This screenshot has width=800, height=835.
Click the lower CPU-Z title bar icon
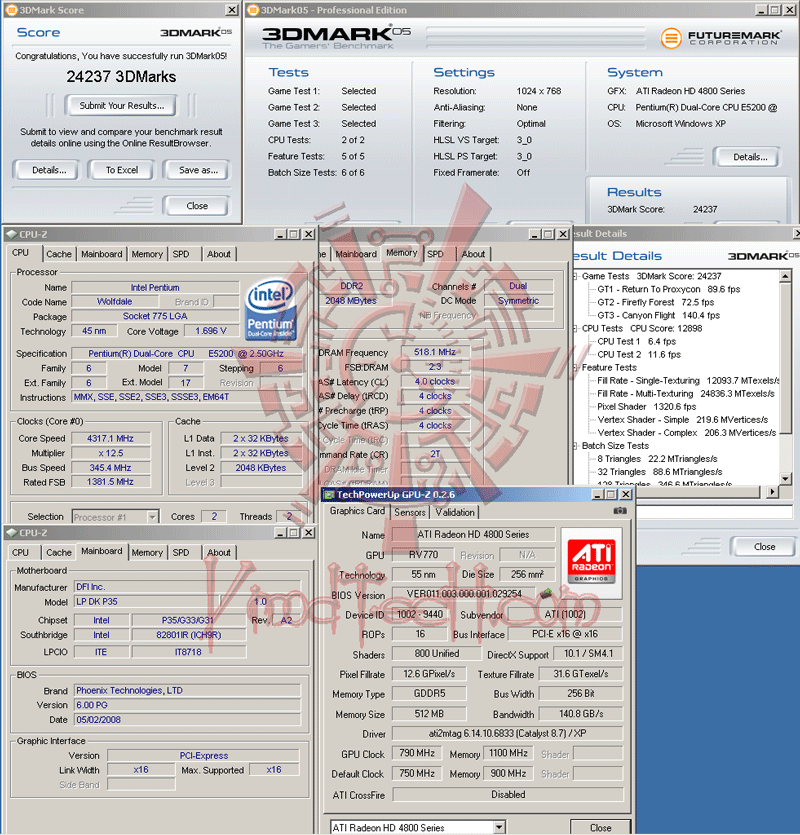pyautogui.click(x=11, y=533)
